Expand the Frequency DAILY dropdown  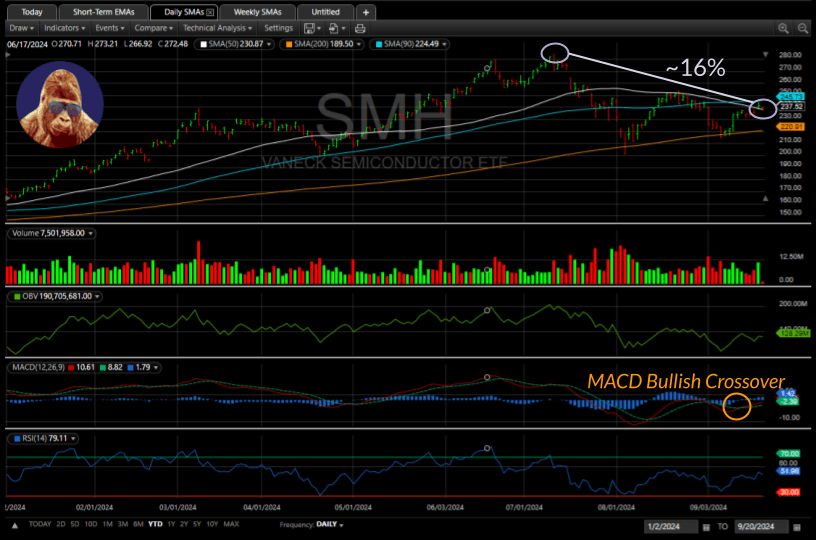(312, 524)
